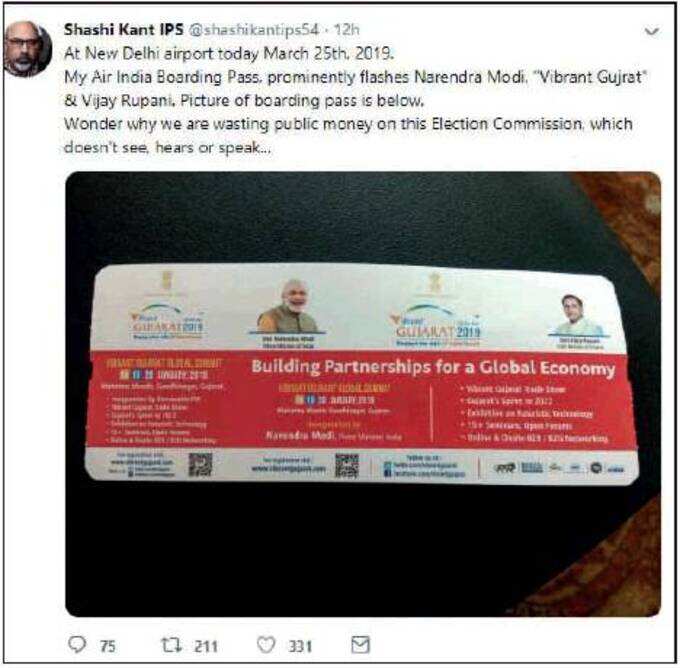The width and height of the screenshot is (680, 668).
Task: Click Narendra Modi's portrait in the photo
Action: [x=289, y=308]
